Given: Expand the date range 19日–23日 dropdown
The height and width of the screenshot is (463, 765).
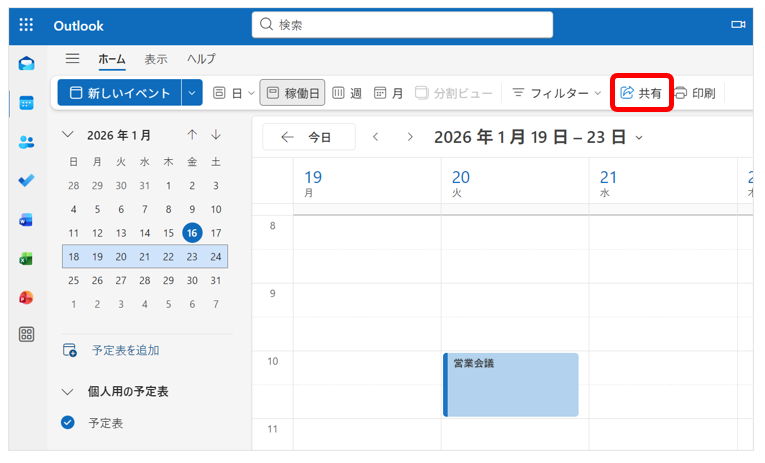Looking at the screenshot, I should [x=639, y=138].
